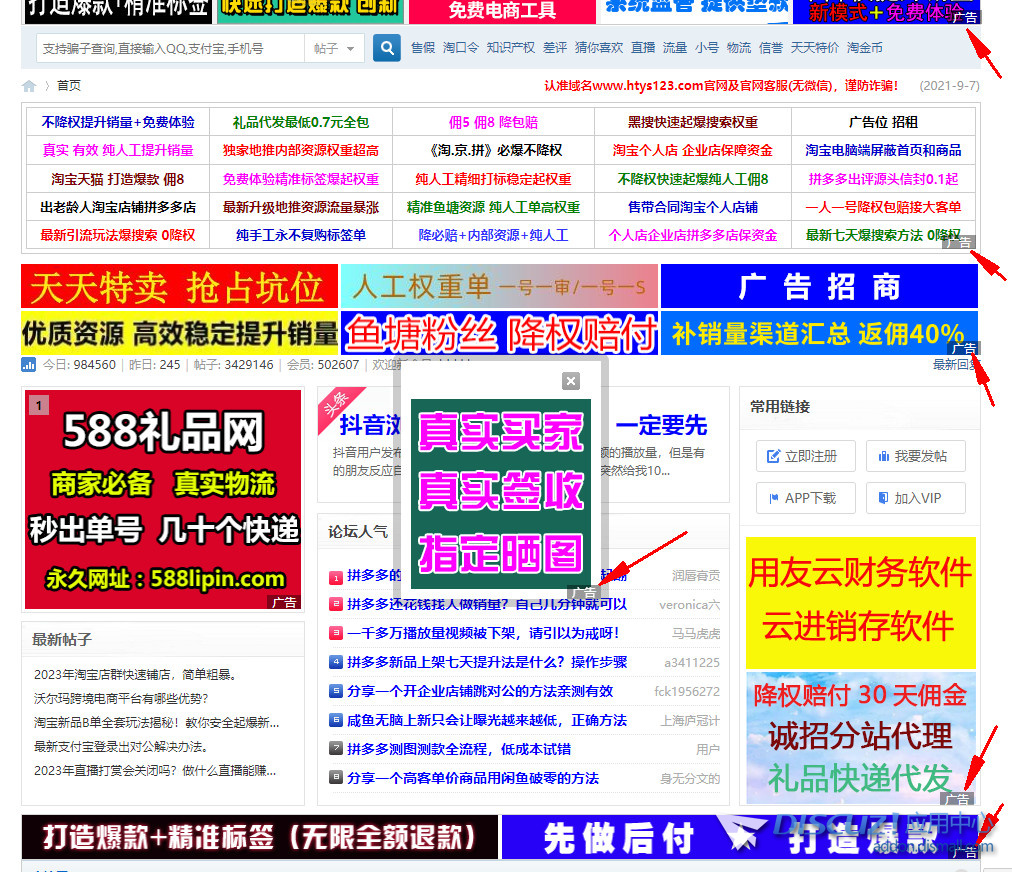
Task: Open the 信誉 hot search link
Action: [x=771, y=48]
